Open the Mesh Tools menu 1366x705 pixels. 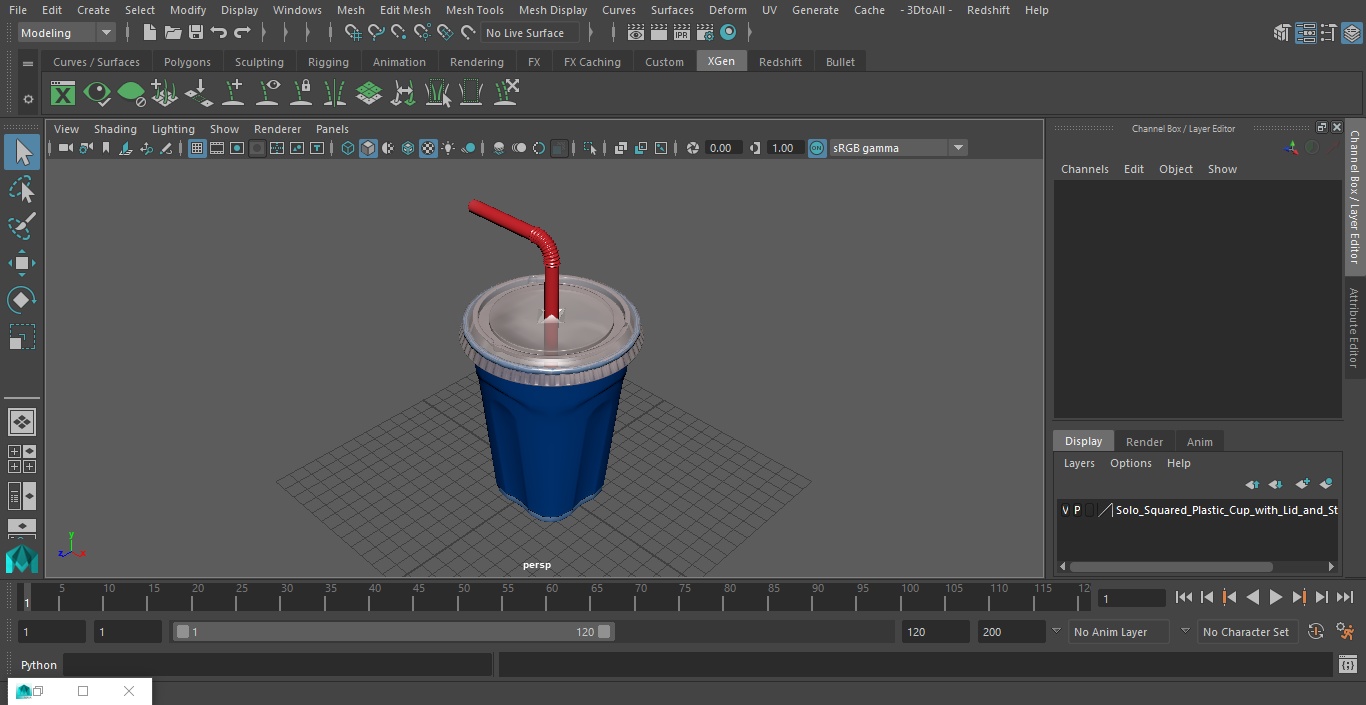click(x=474, y=10)
